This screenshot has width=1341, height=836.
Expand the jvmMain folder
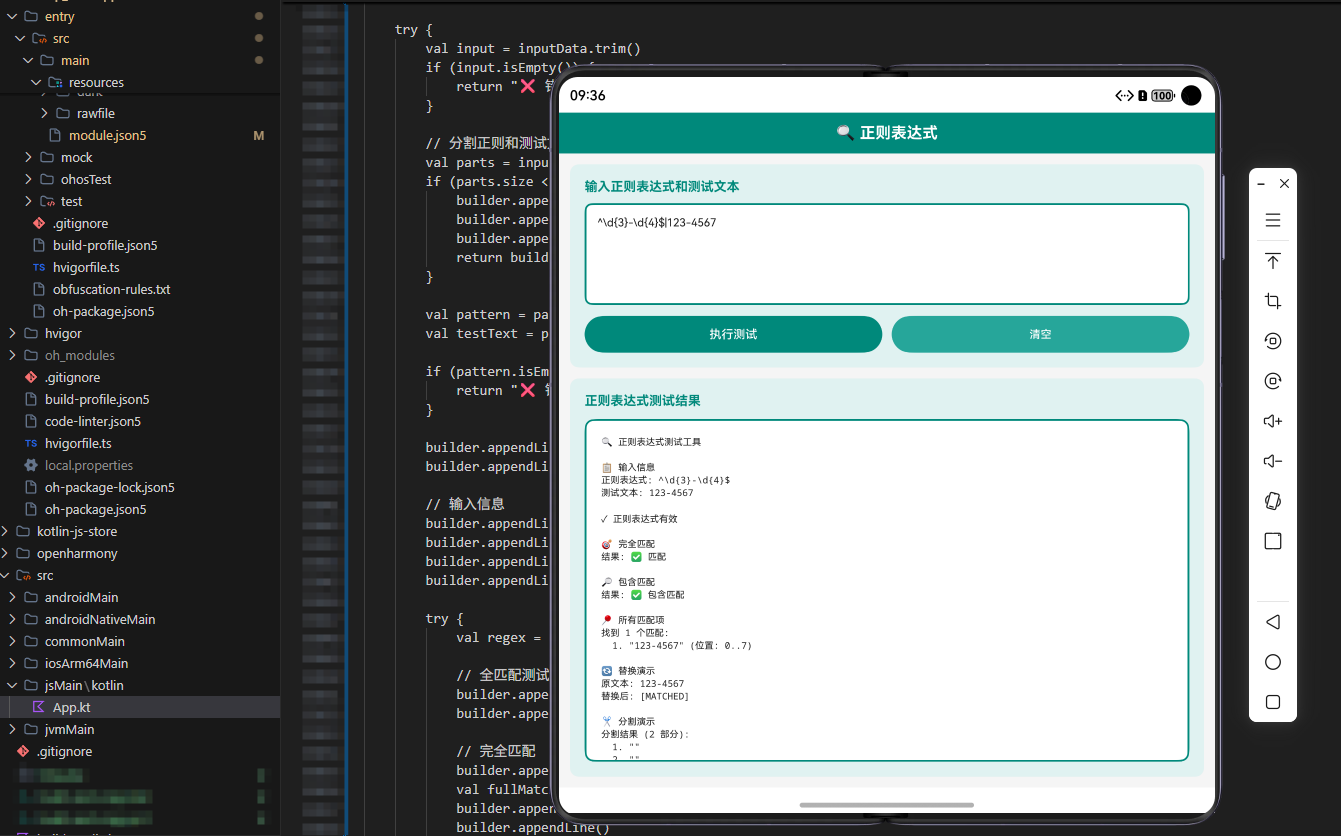tap(12, 729)
